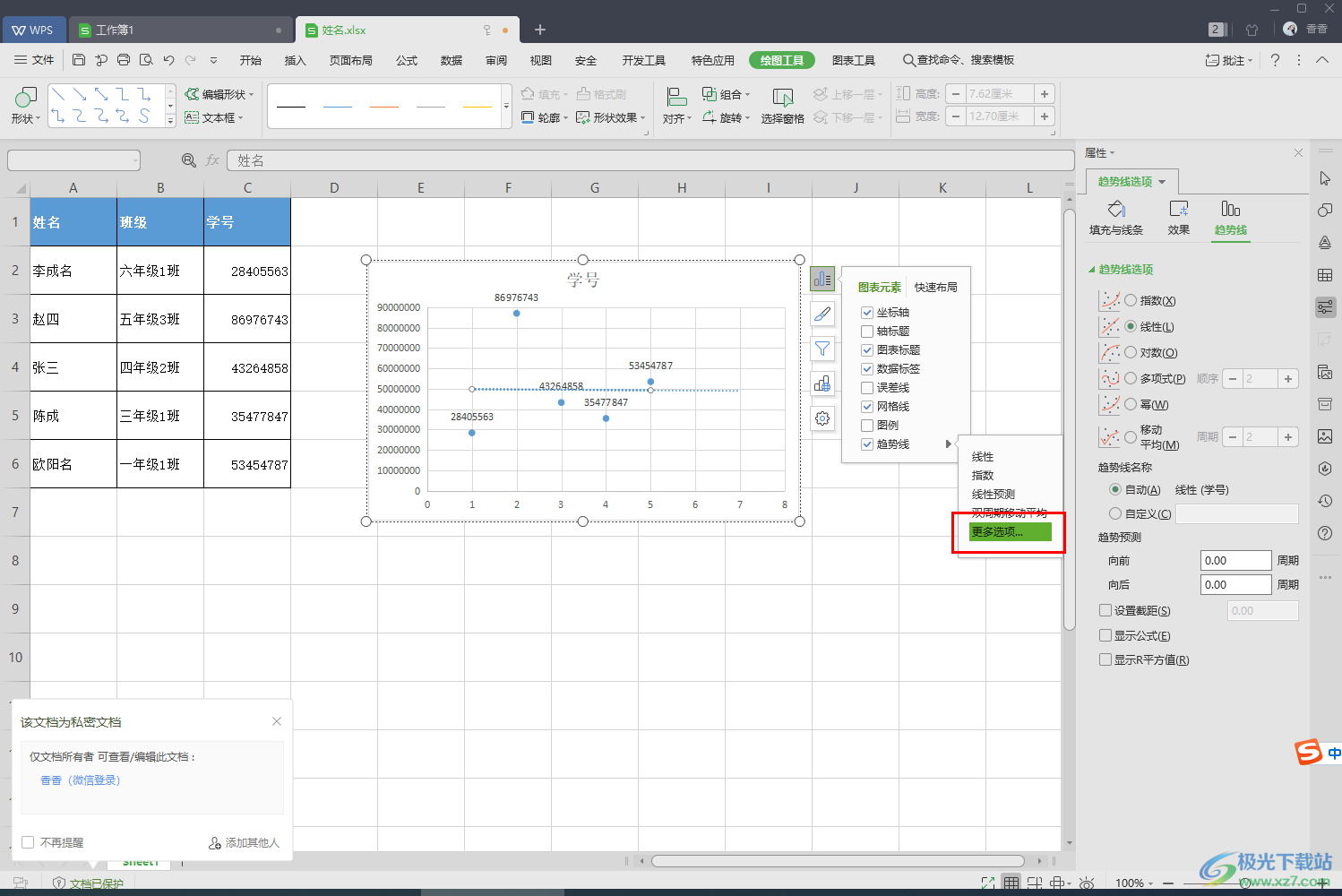
Task: Select the Exponential (指数) trendline radio
Action: pyautogui.click(x=1131, y=301)
